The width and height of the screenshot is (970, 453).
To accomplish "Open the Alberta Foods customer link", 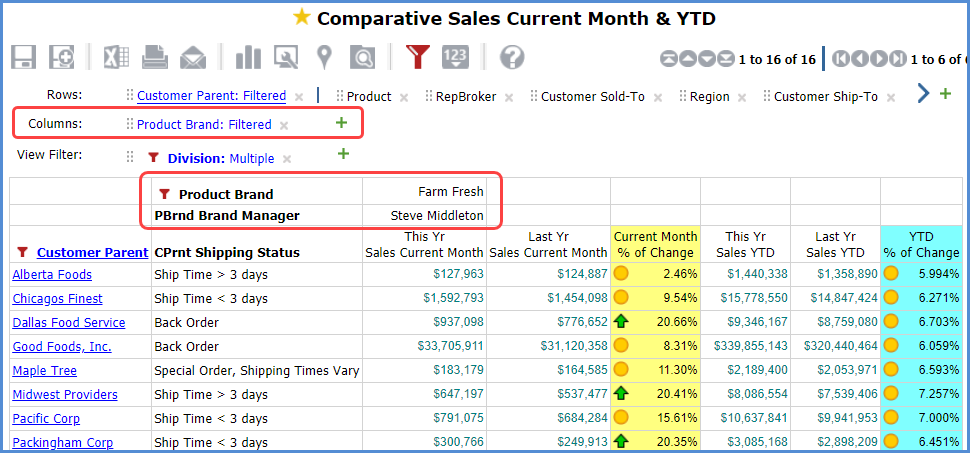I will (52, 275).
